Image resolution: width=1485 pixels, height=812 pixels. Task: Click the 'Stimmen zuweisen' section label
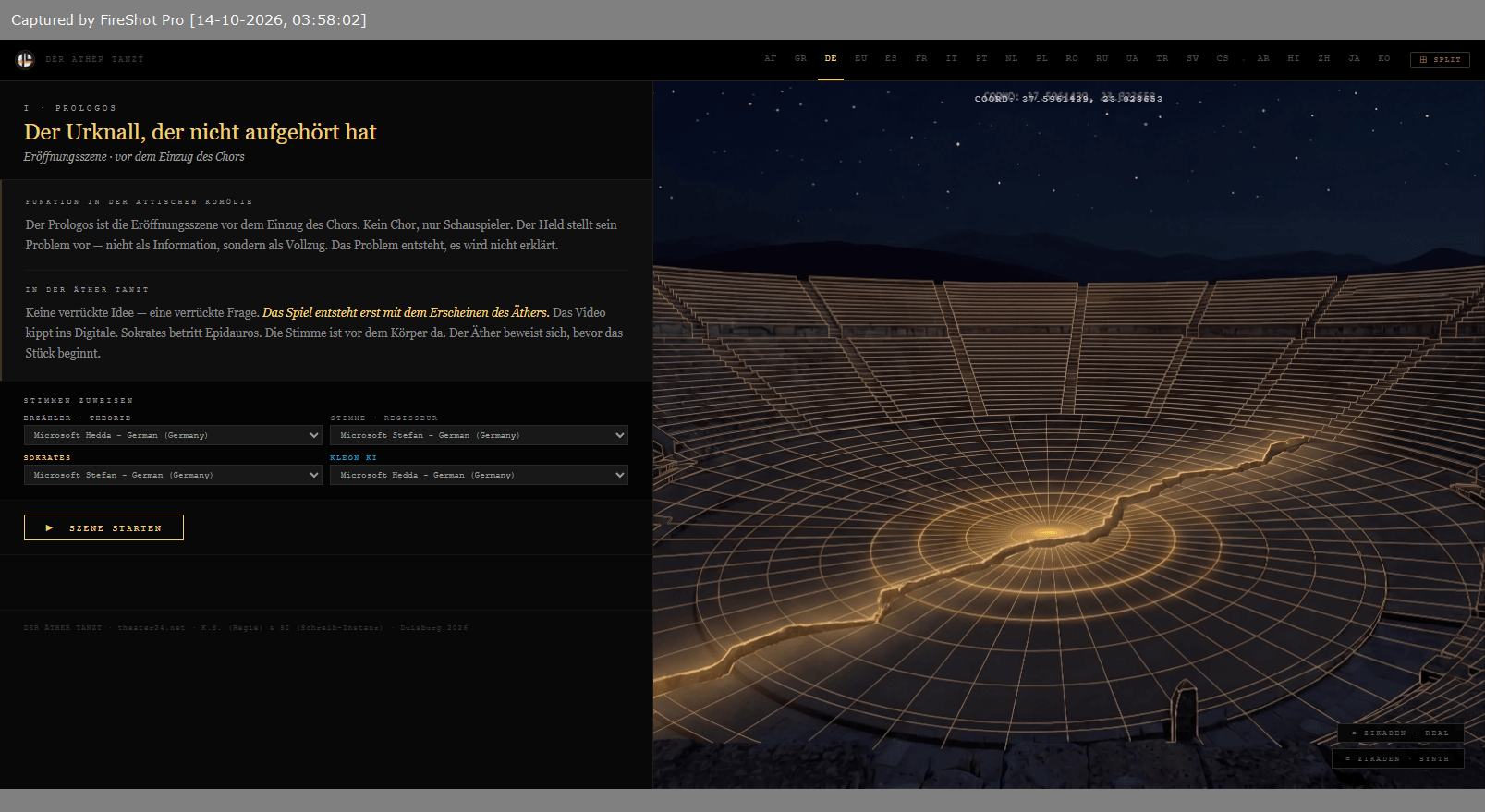pyautogui.click(x=79, y=400)
